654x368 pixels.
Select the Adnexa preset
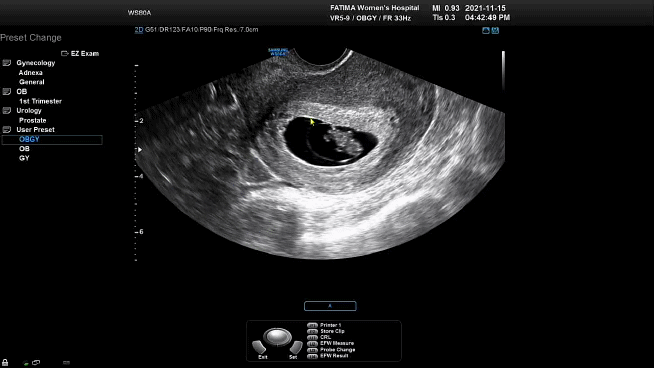point(30,73)
